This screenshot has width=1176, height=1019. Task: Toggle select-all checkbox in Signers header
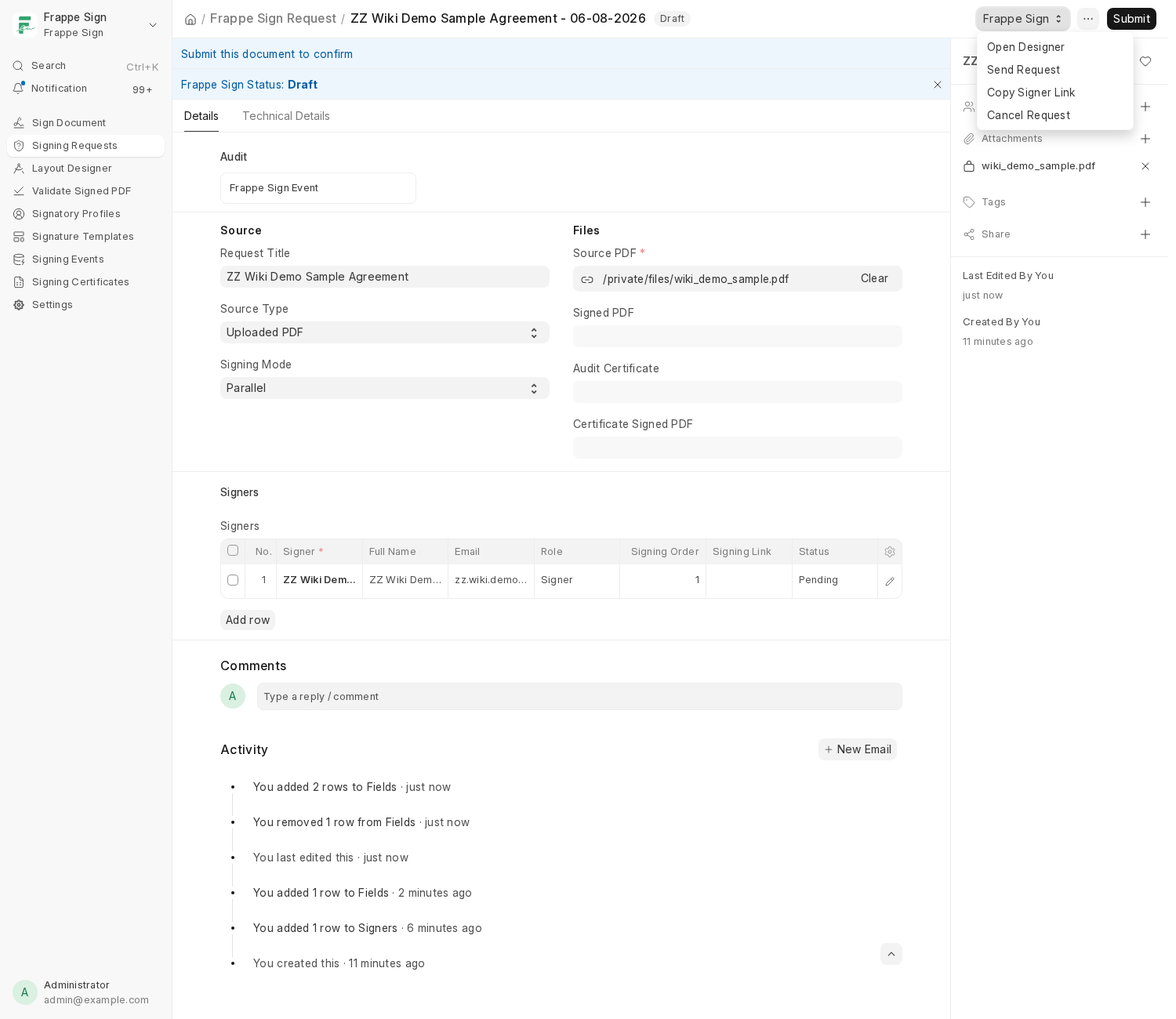click(x=233, y=550)
